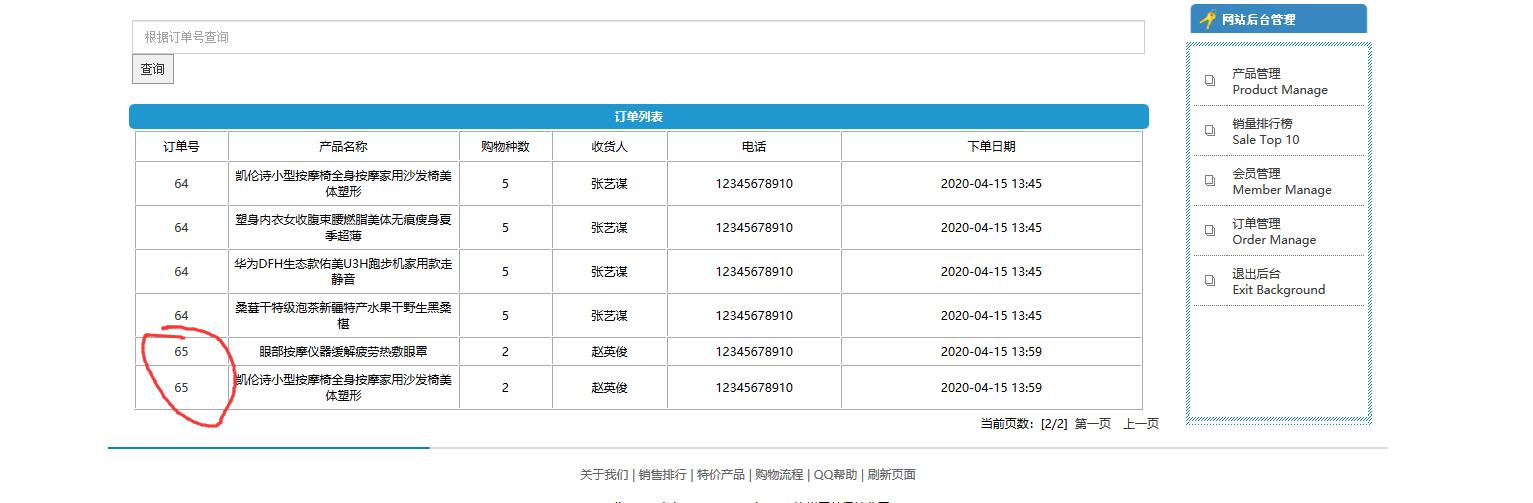Viewport: 1533px width, 503px height.
Task: Click recipient 赵英俊 in 眼部按摩仪器 row
Action: (x=609, y=352)
